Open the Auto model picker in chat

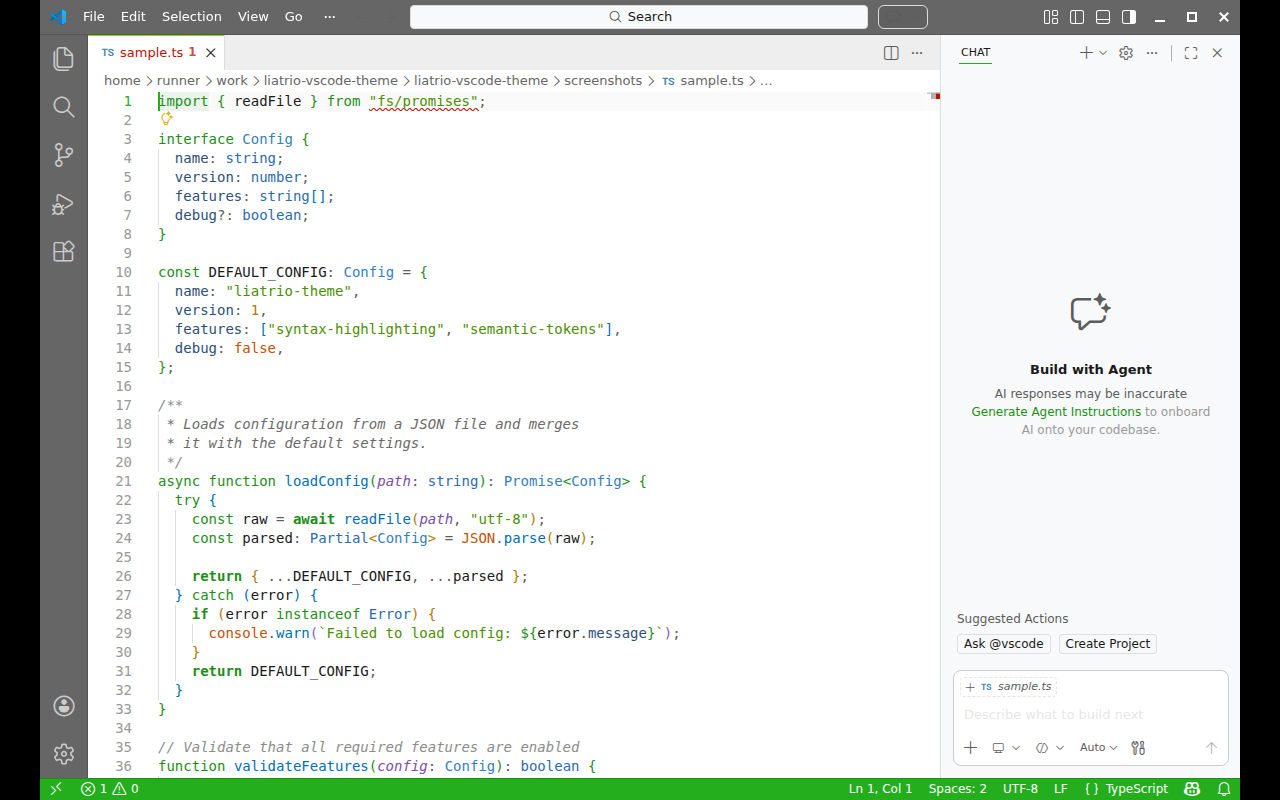point(1097,747)
